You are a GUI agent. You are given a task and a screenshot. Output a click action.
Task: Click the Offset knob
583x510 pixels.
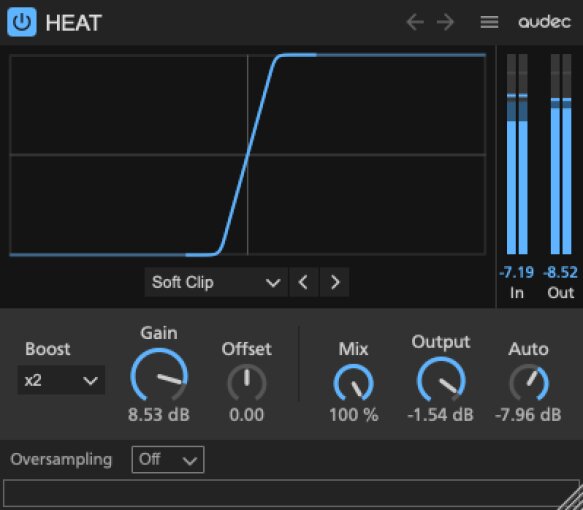click(x=247, y=383)
